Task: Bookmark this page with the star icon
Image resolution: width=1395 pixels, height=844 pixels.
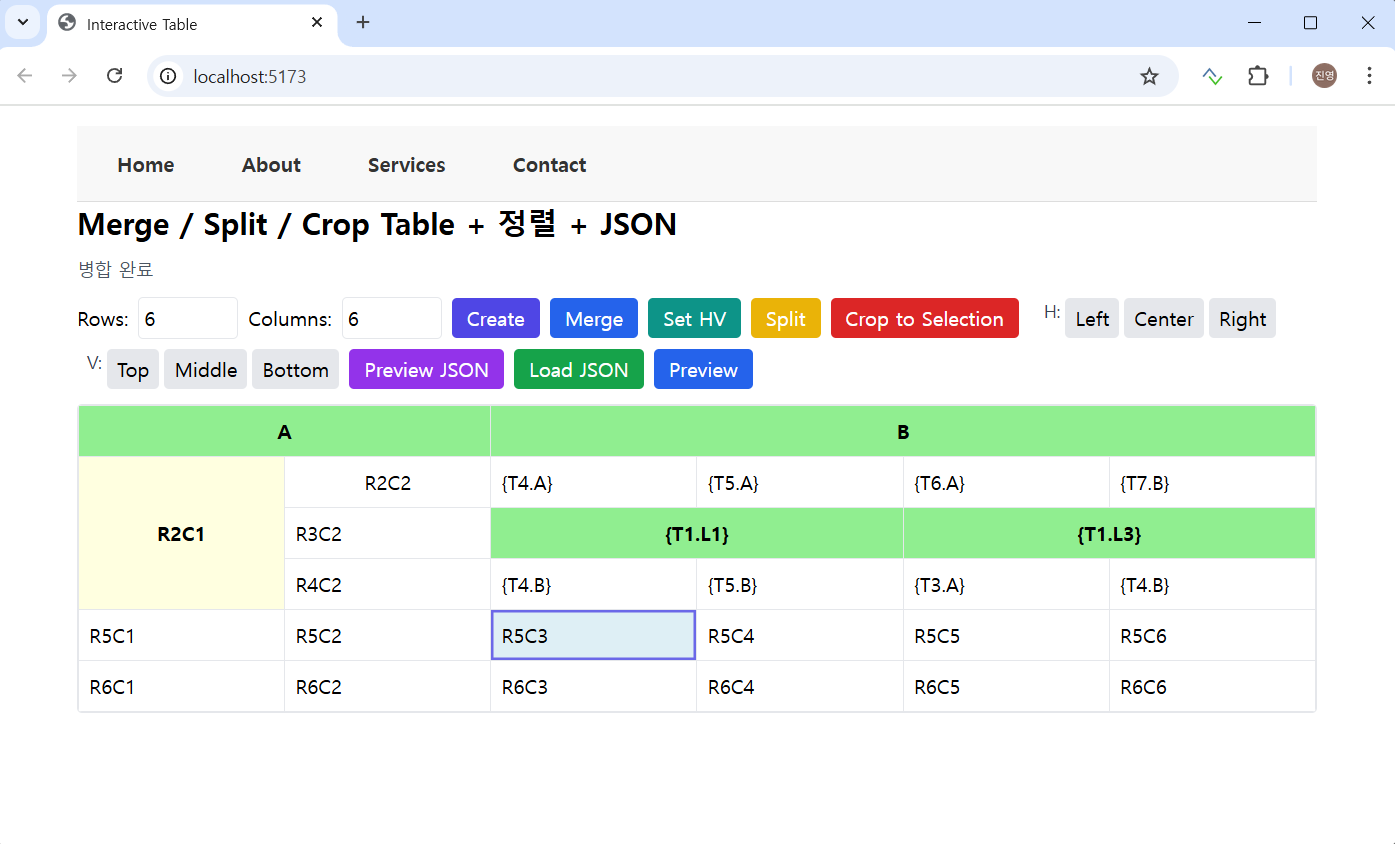Action: coord(1149,76)
